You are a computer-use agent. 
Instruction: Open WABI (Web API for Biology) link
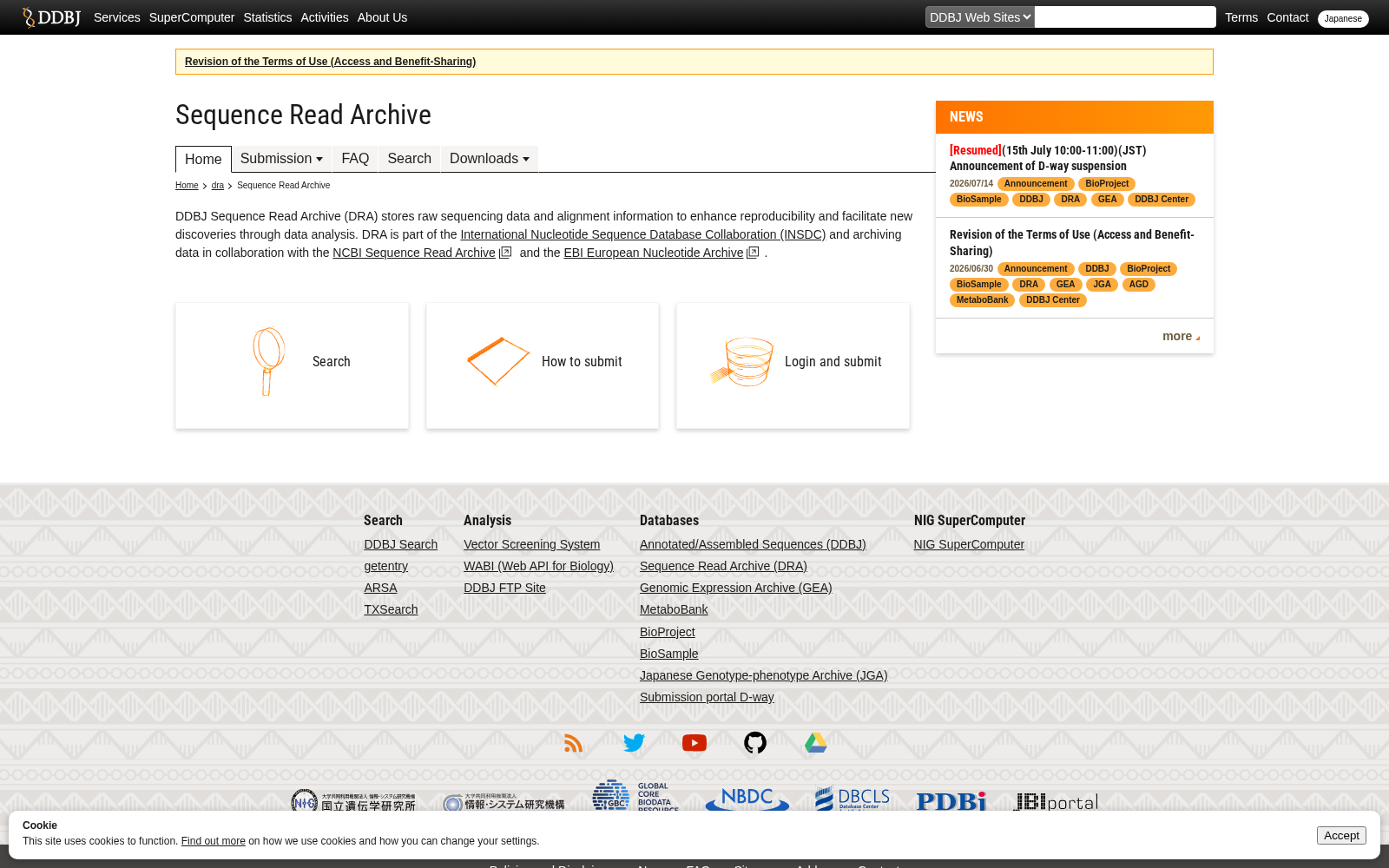click(538, 566)
